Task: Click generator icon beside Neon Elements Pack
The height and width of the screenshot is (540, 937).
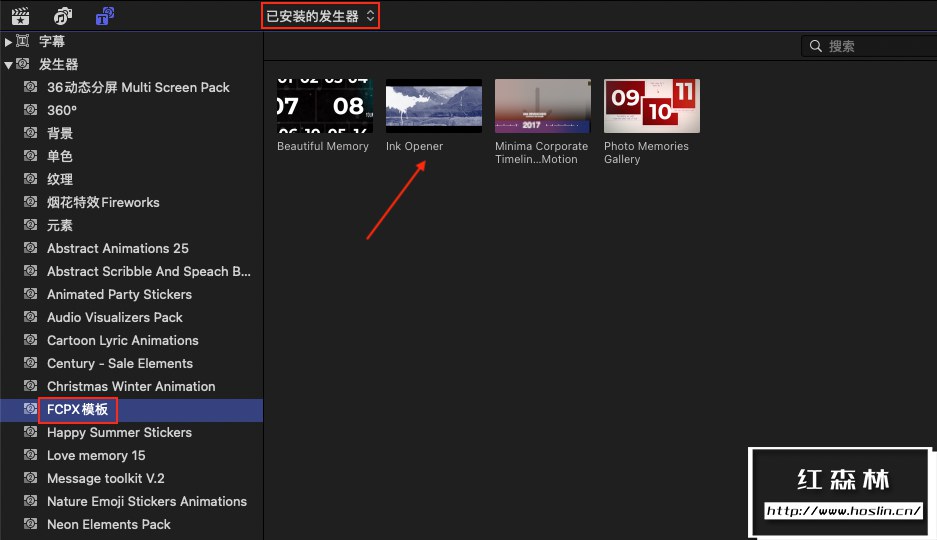Action: coord(30,523)
